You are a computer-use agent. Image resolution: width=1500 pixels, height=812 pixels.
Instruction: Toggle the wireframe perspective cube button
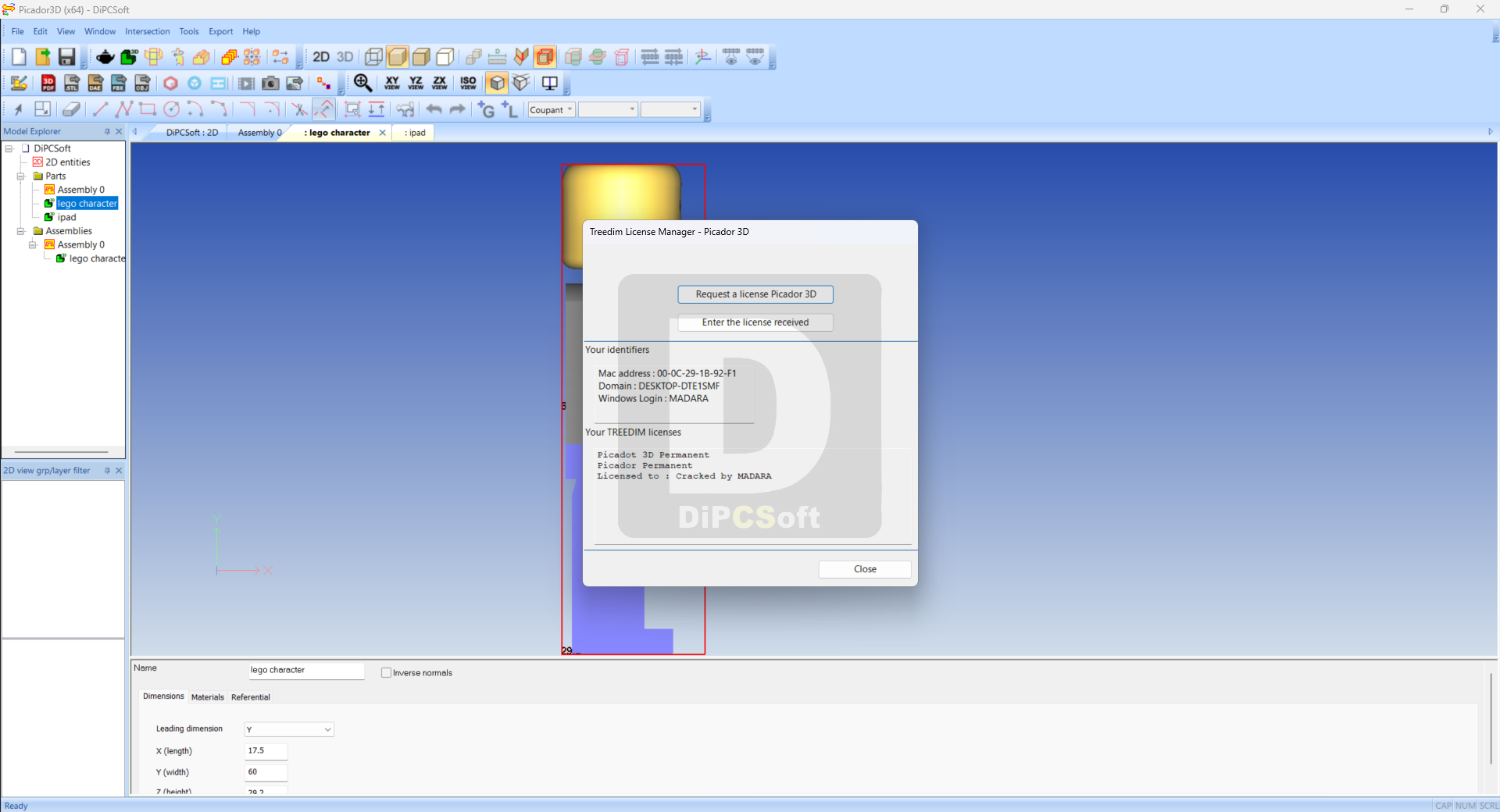pyautogui.click(x=521, y=83)
